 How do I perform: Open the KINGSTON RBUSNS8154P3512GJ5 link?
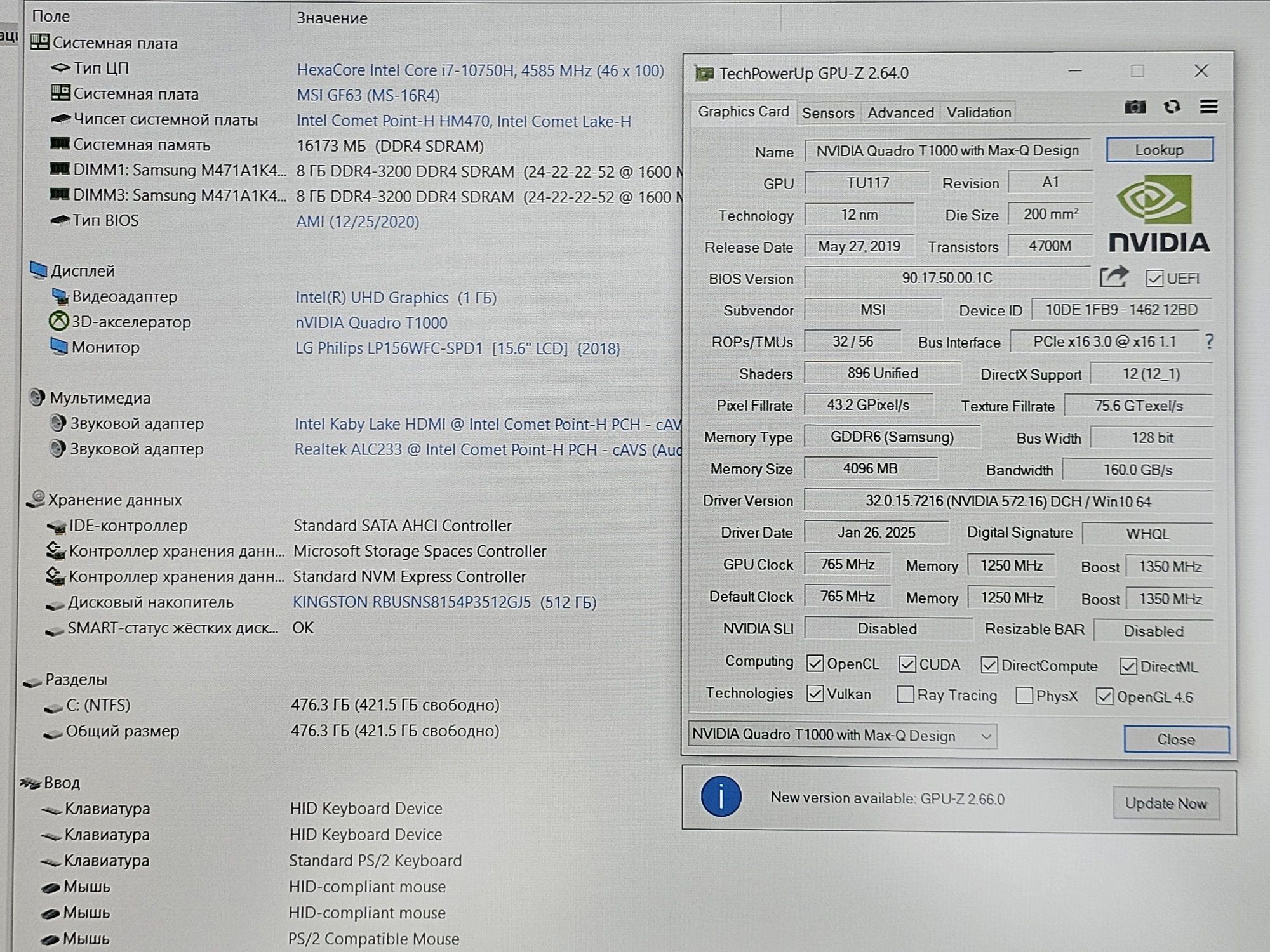coord(444,602)
